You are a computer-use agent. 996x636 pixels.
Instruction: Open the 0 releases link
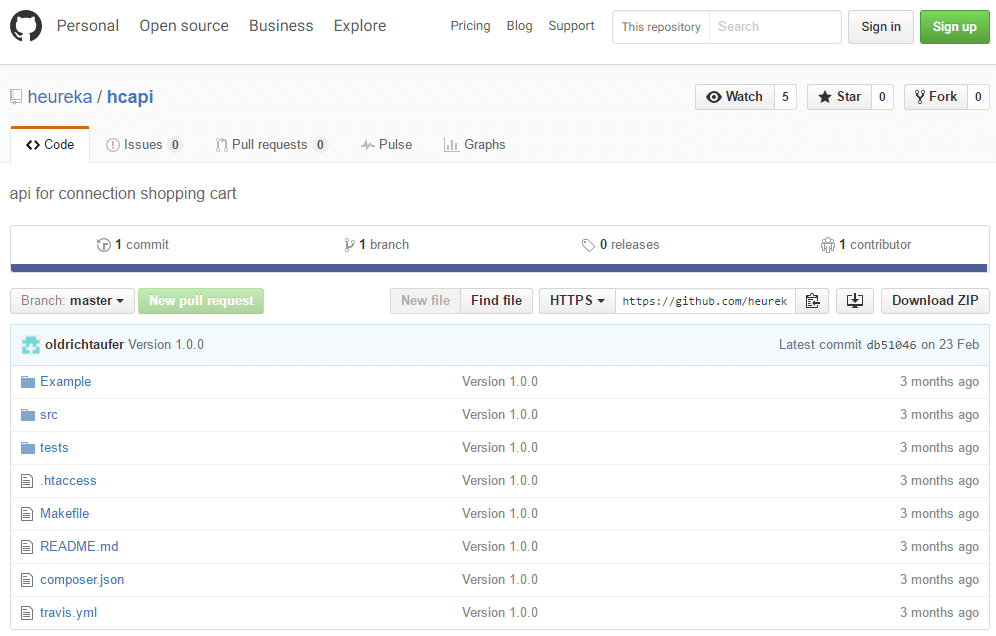click(x=621, y=245)
